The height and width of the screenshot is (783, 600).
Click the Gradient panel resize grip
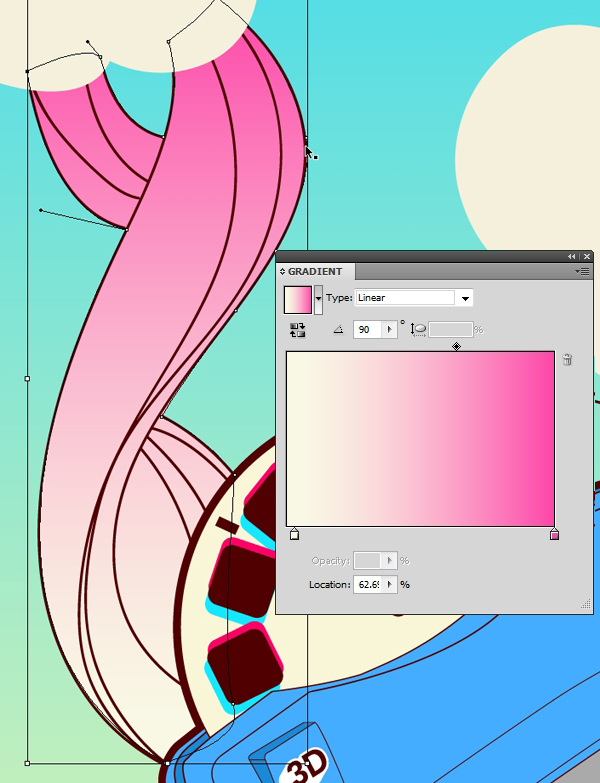[x=586, y=605]
